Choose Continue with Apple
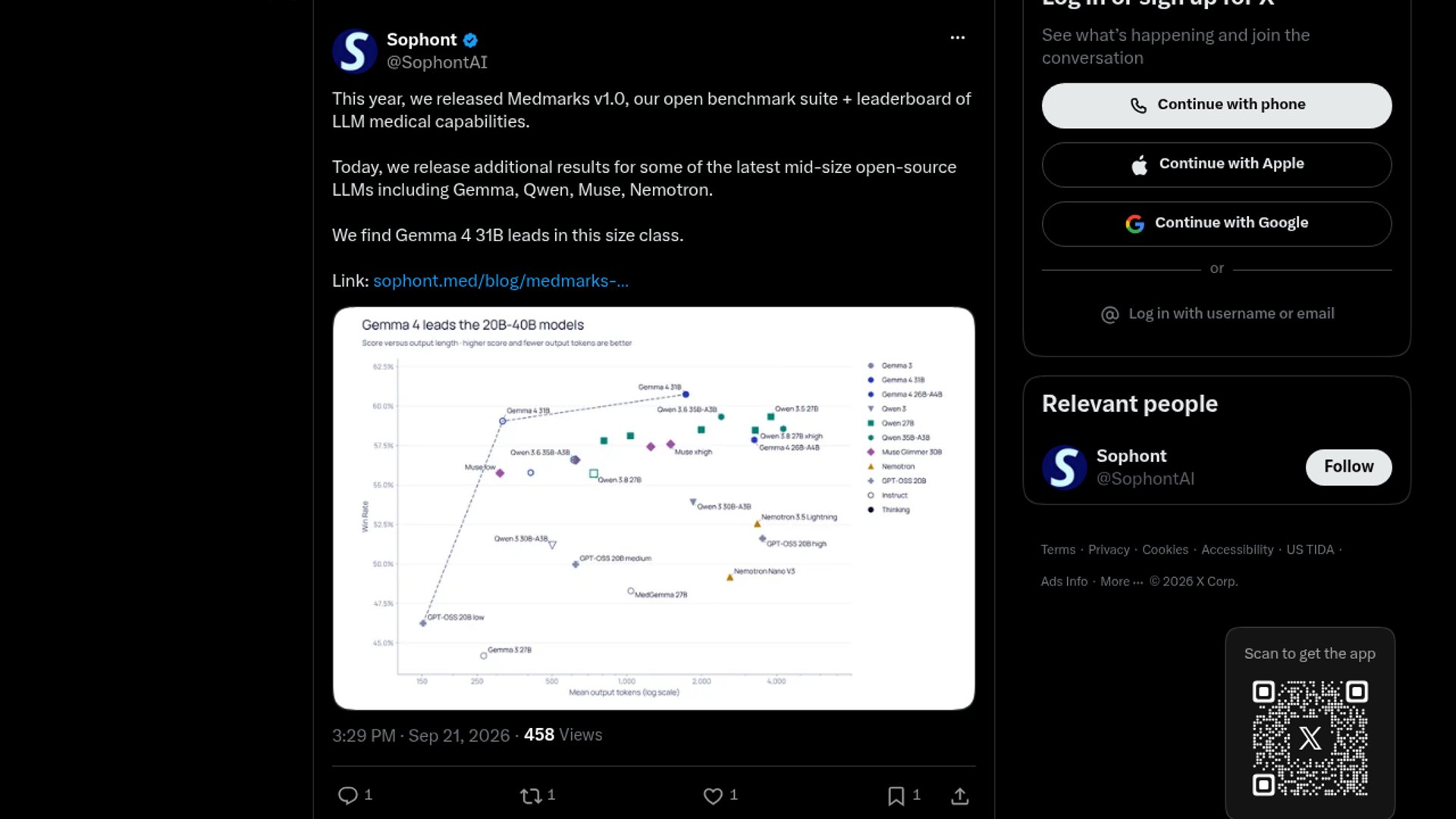This screenshot has height=819, width=1456. pos(1216,165)
